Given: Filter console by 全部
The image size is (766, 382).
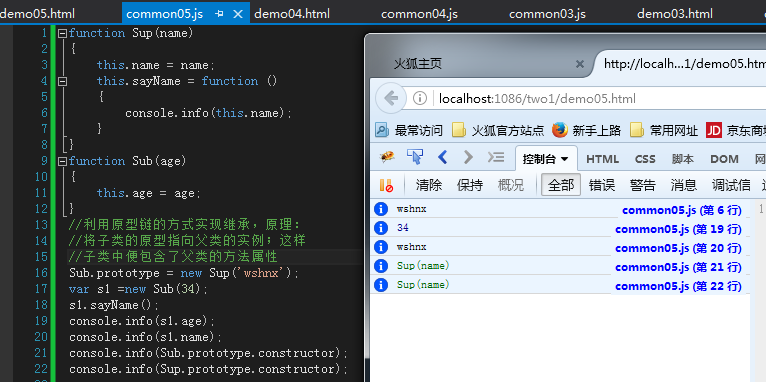Looking at the screenshot, I should click(x=561, y=185).
